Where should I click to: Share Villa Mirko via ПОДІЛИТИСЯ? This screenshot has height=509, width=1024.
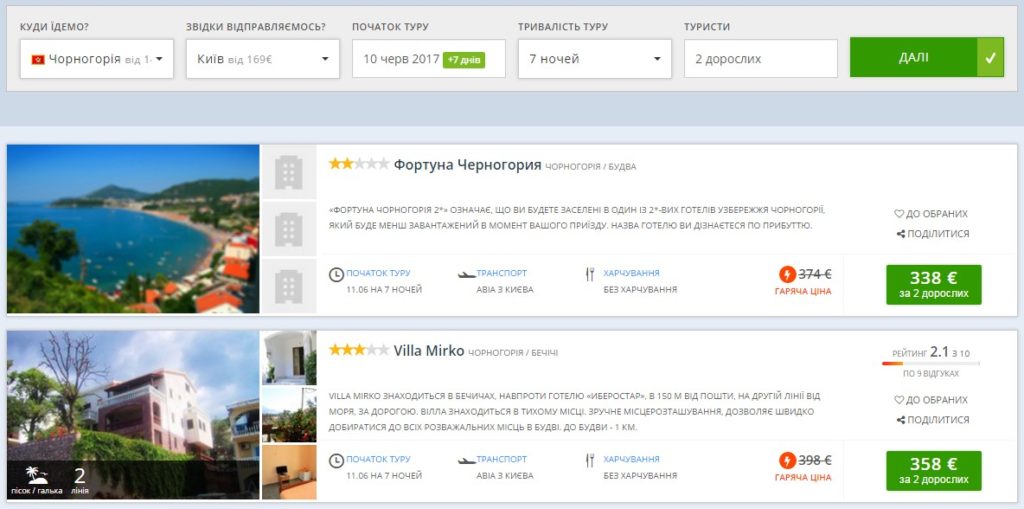click(x=933, y=419)
